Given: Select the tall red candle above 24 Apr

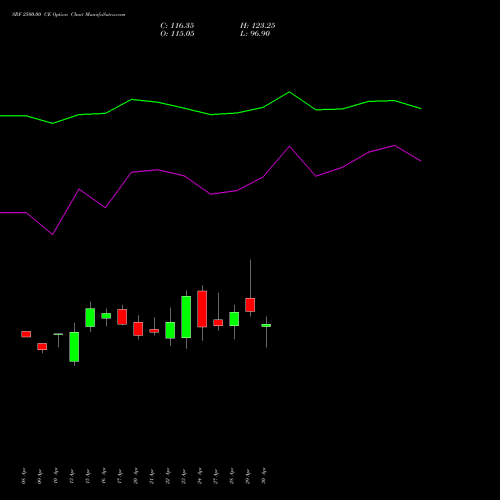Looking at the screenshot, I should (202, 309).
